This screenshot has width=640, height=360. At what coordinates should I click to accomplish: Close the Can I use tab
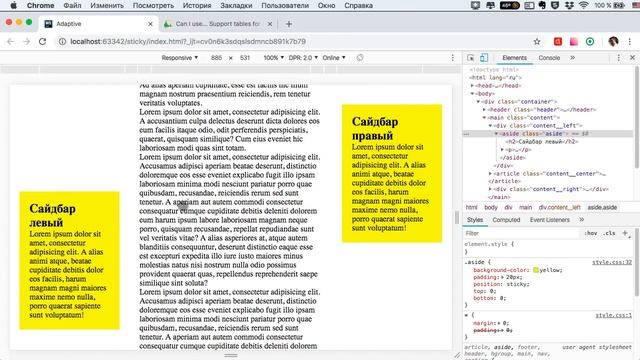[x=270, y=24]
